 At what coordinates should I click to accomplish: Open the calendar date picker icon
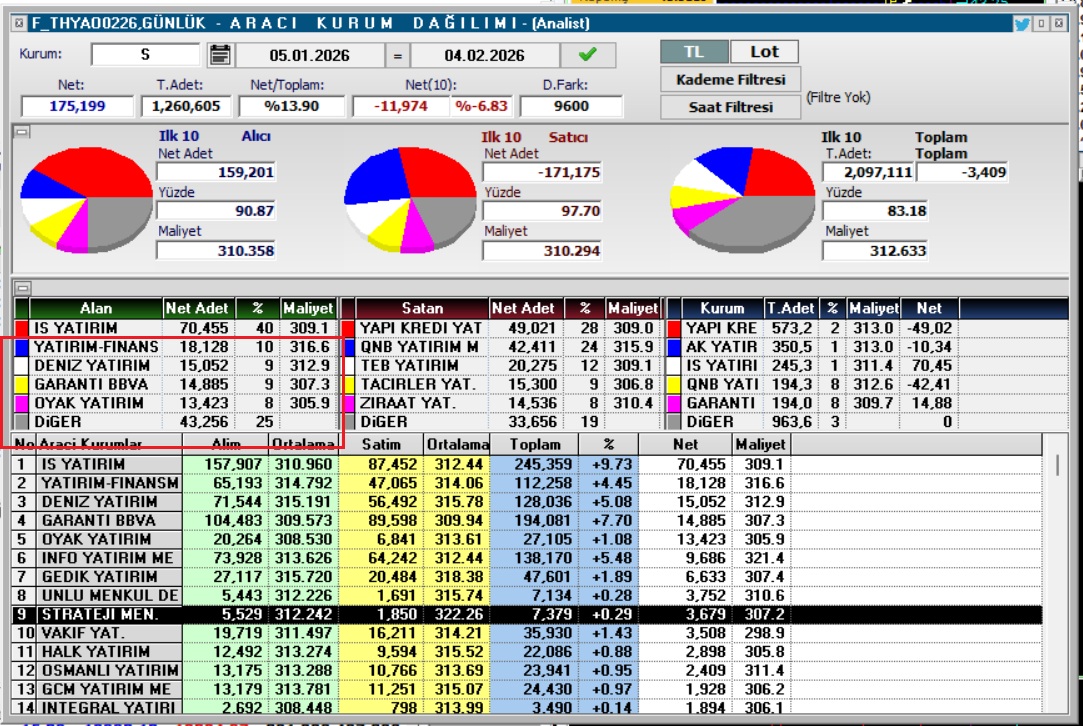pos(220,55)
